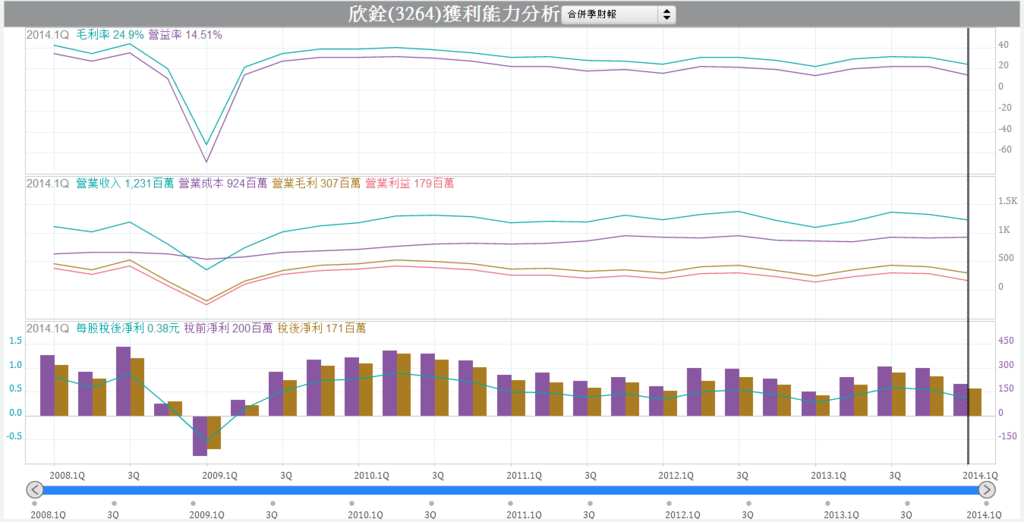The width and height of the screenshot is (1024, 522).
Task: Click the -40 margin axis label
Action: tap(1004, 129)
